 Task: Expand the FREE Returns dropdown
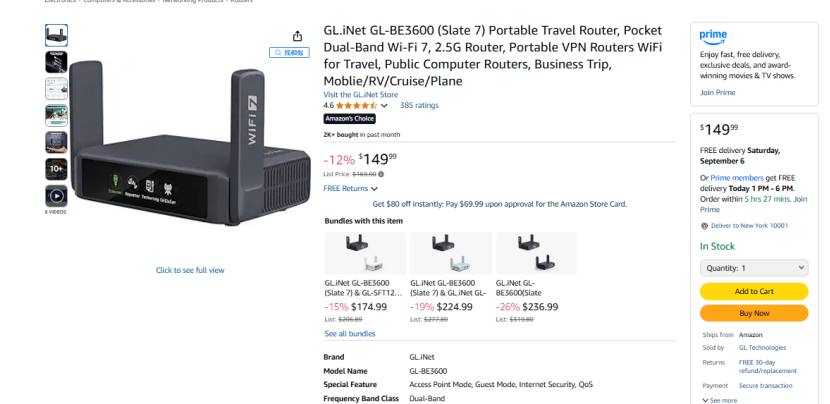[x=350, y=188]
